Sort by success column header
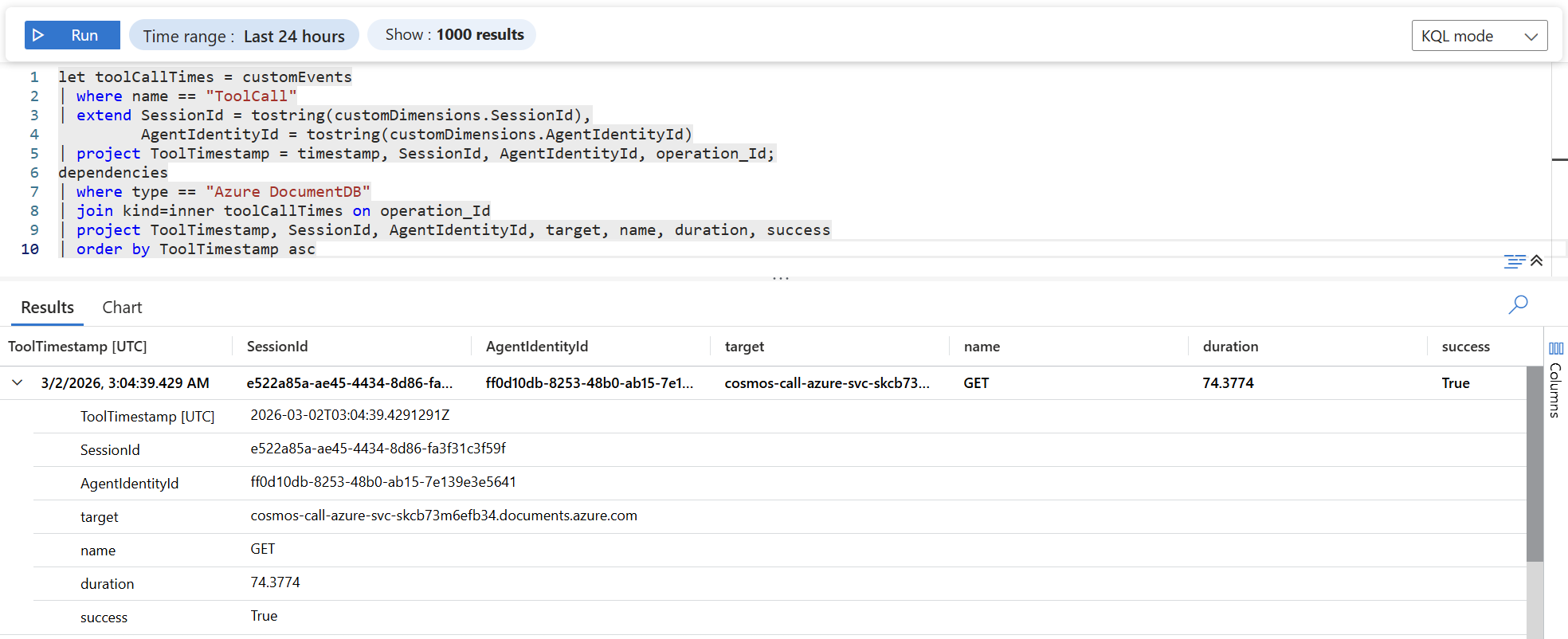The width and height of the screenshot is (1568, 639). click(x=1465, y=347)
